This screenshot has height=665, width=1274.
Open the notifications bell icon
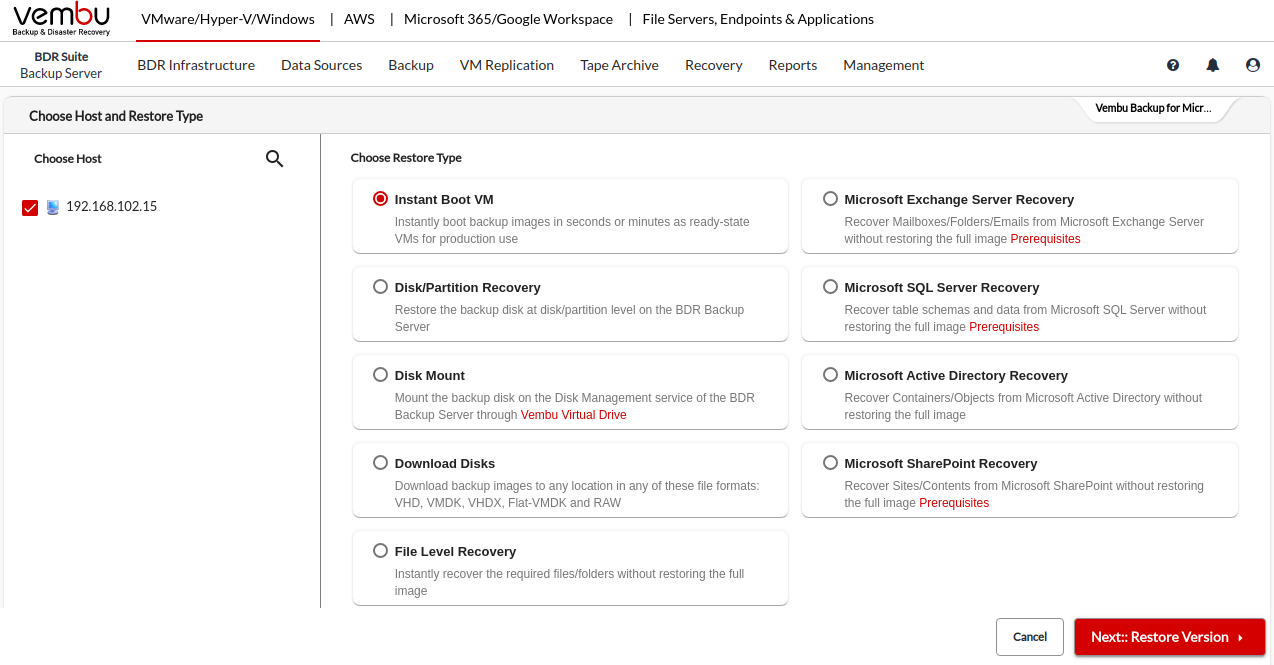[x=1213, y=65]
